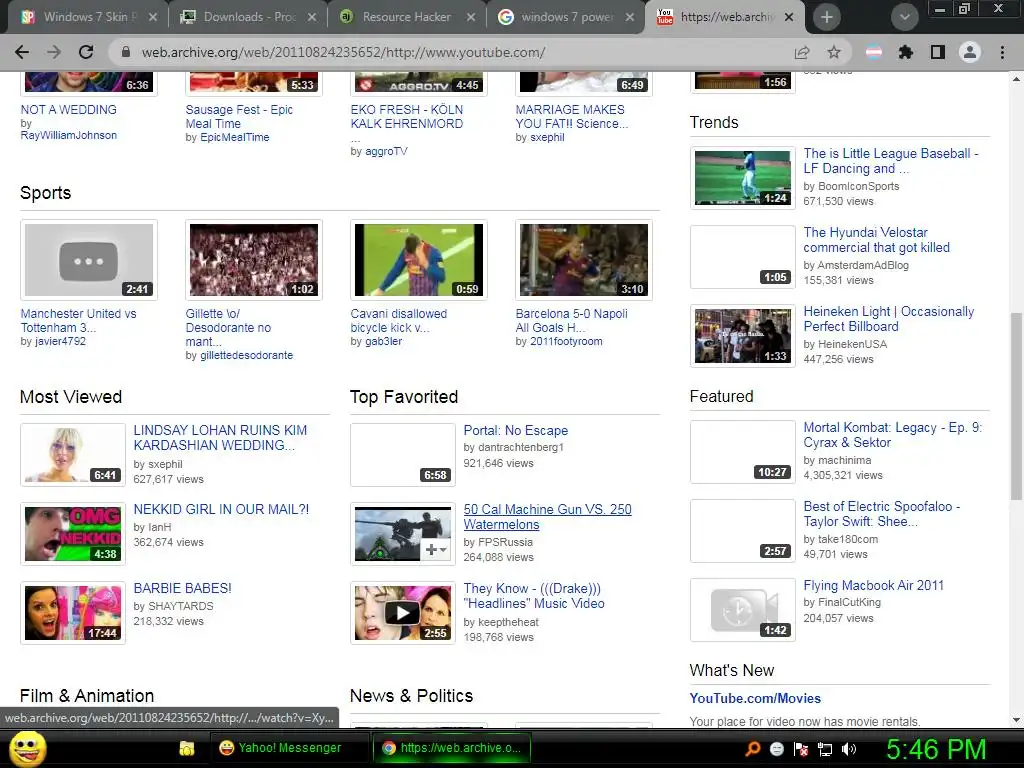The height and width of the screenshot is (768, 1024).
Task: Click the Chrome web.archive taskbar button
Action: tap(452, 748)
